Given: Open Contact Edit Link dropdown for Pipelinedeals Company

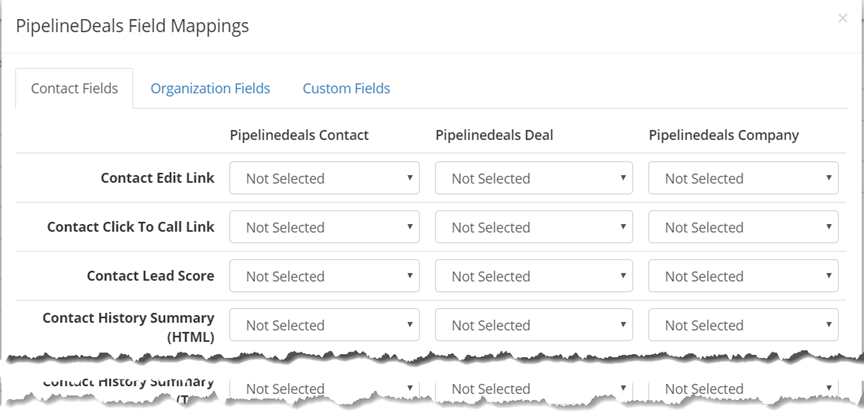Looking at the screenshot, I should (743, 178).
